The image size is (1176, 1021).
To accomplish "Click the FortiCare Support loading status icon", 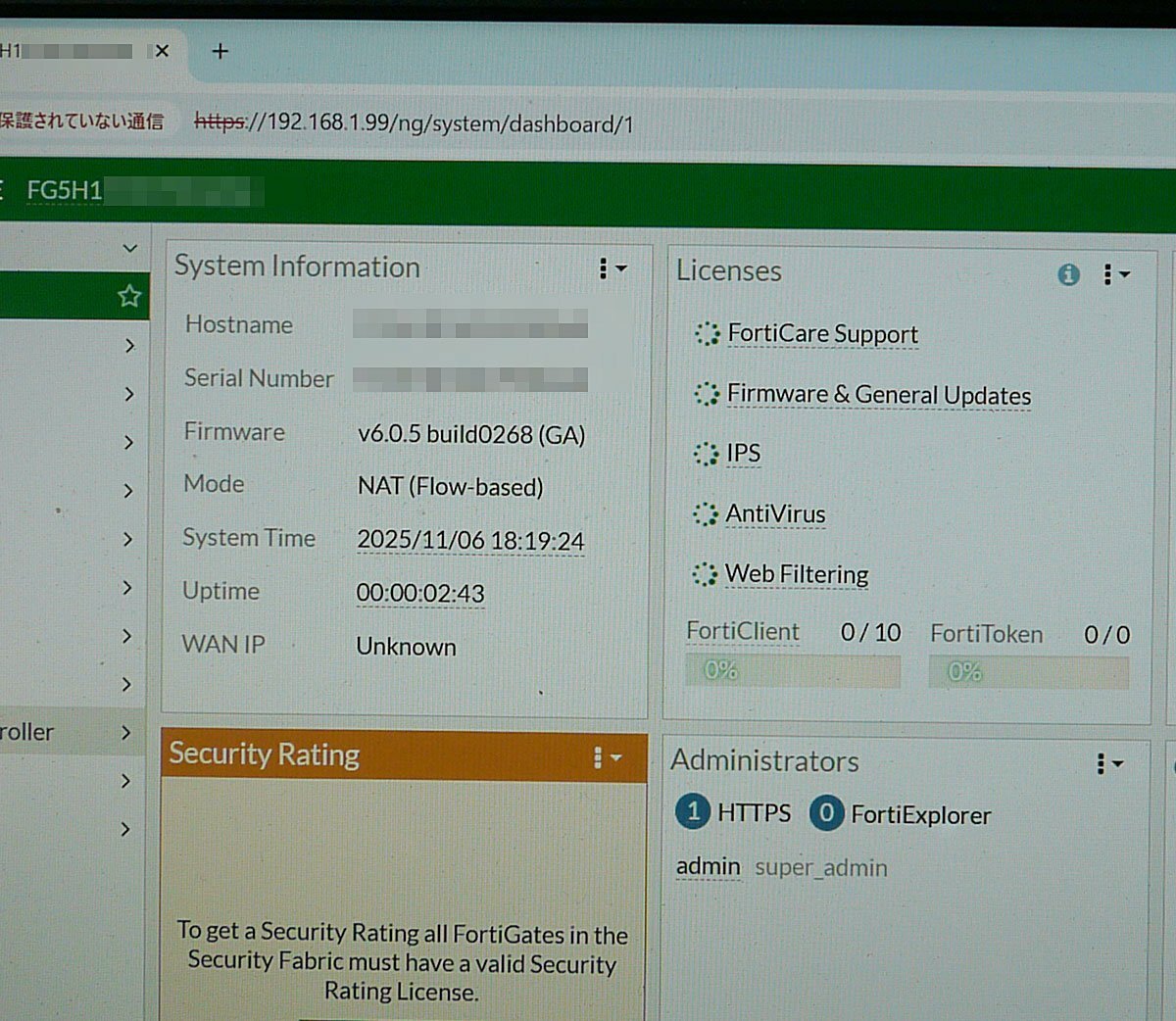I will (x=707, y=334).
